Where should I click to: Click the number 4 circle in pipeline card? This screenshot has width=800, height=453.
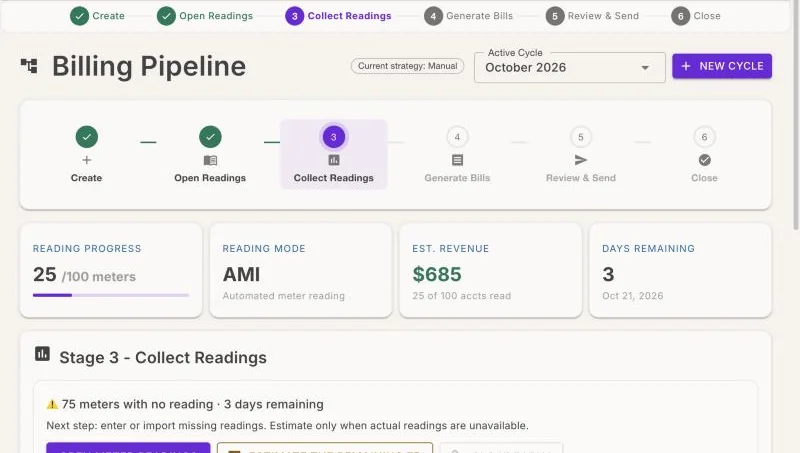457,137
